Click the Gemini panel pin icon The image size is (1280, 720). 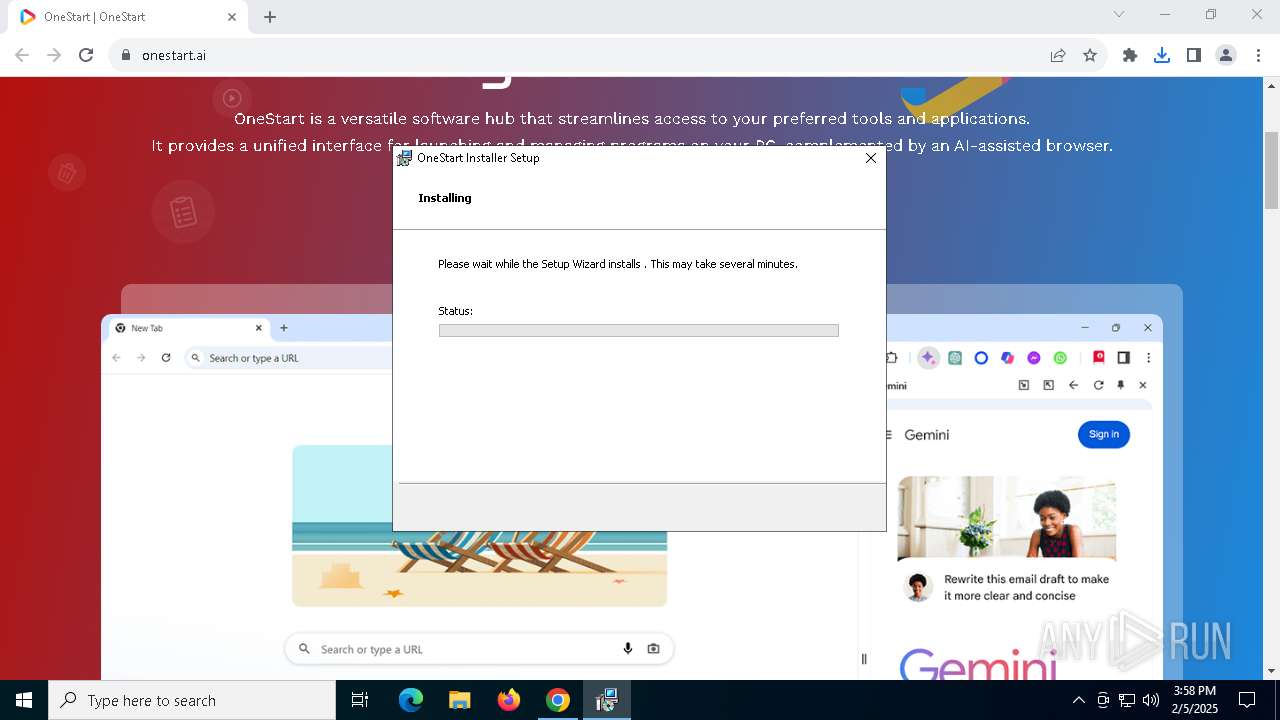pyautogui.click(x=1121, y=385)
